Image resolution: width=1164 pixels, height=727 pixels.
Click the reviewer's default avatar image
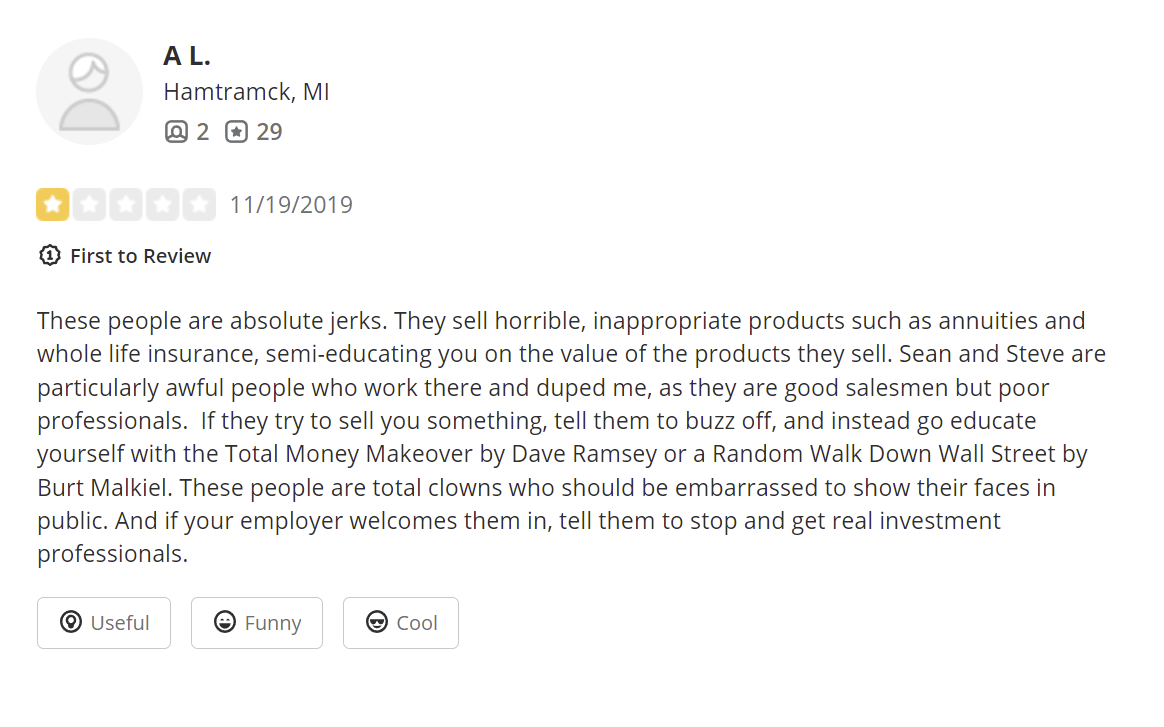pyautogui.click(x=89, y=91)
